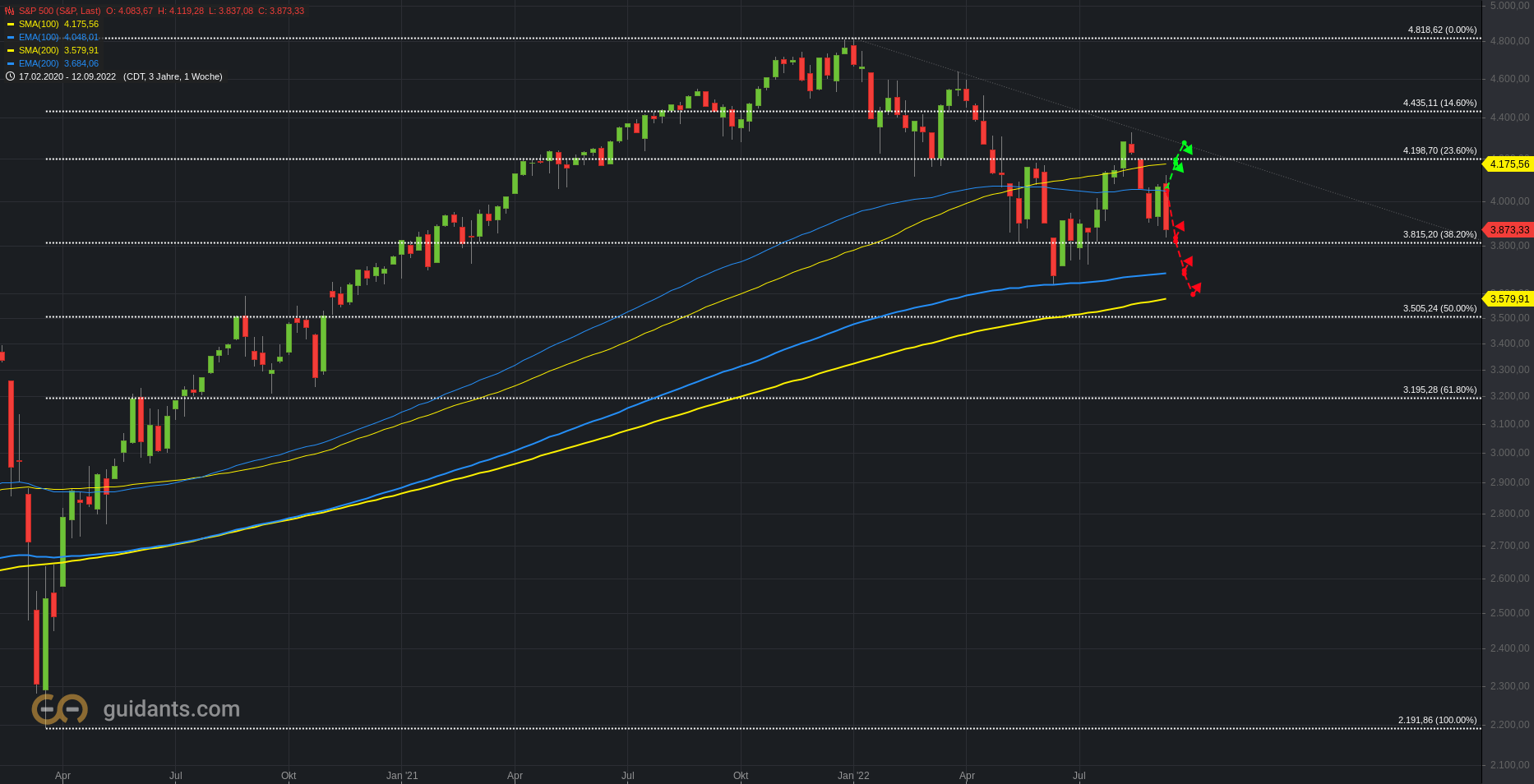1534x784 pixels.
Task: Click the Jan '22 time axis label
Action: [x=853, y=776]
